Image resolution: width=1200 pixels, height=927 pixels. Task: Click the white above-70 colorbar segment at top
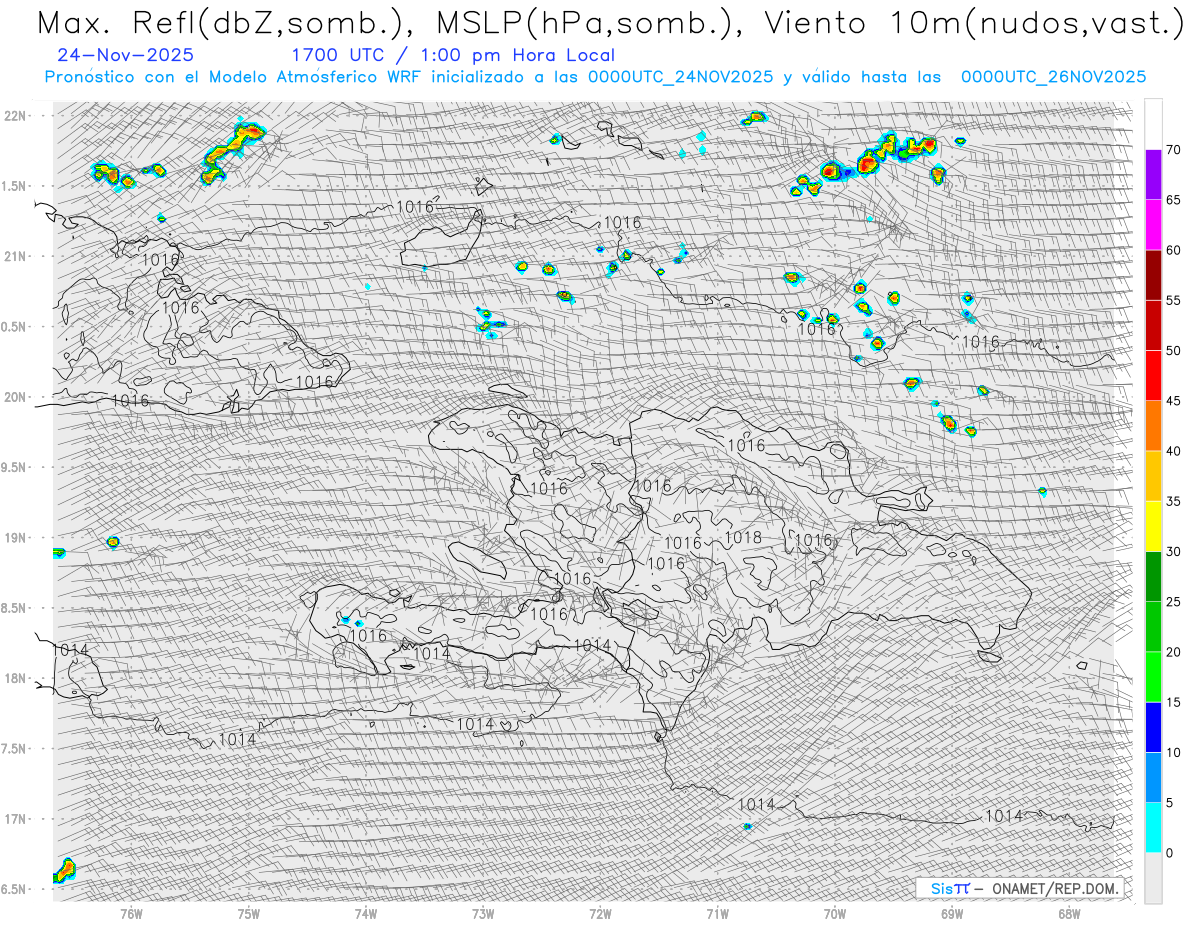1153,124
